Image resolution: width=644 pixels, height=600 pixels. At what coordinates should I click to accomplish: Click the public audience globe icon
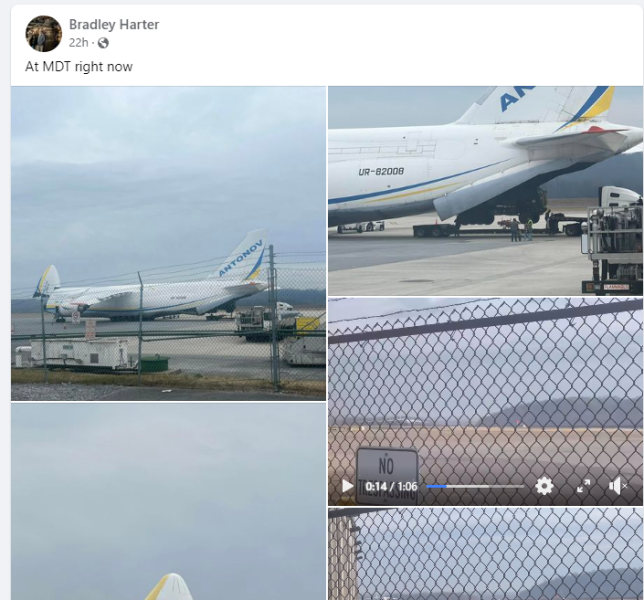(x=103, y=43)
